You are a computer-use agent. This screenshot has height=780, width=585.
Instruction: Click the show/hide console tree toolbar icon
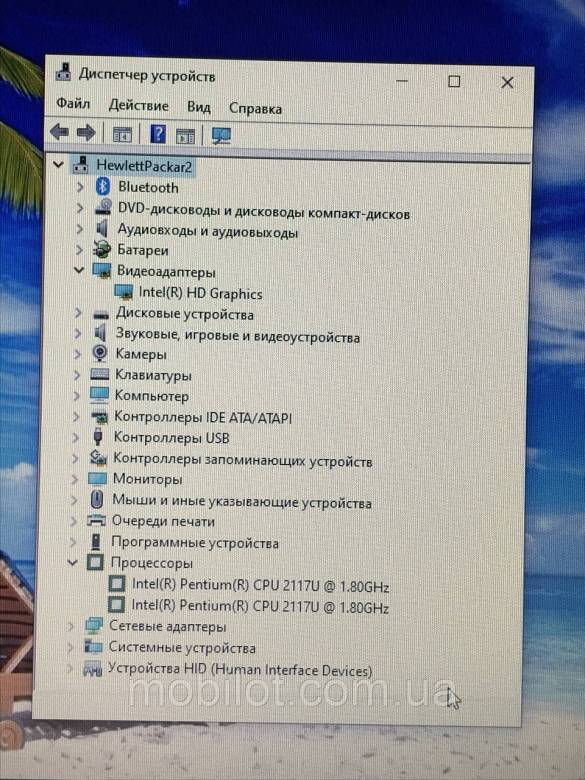122,134
